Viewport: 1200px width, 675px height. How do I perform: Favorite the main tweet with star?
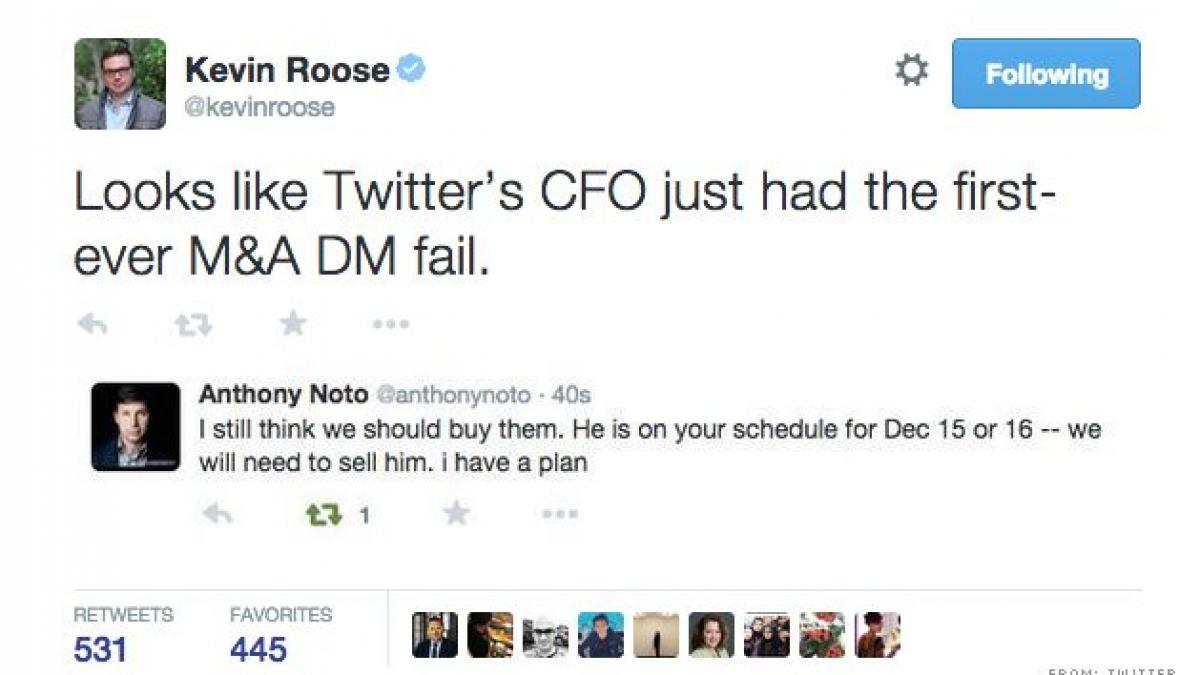[x=292, y=323]
